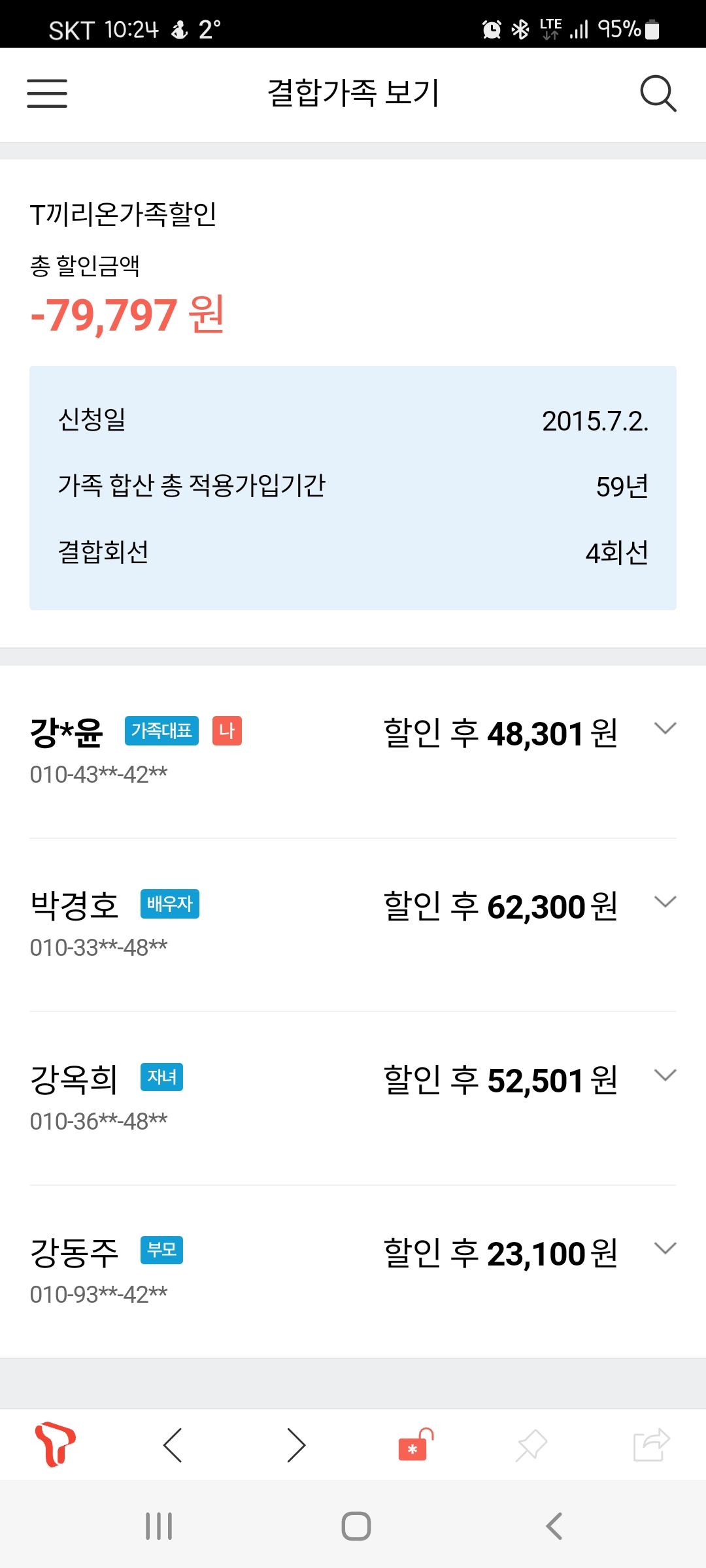Expand 강동주 discount details chevron
This screenshot has height=1568, width=706.
(x=665, y=1249)
